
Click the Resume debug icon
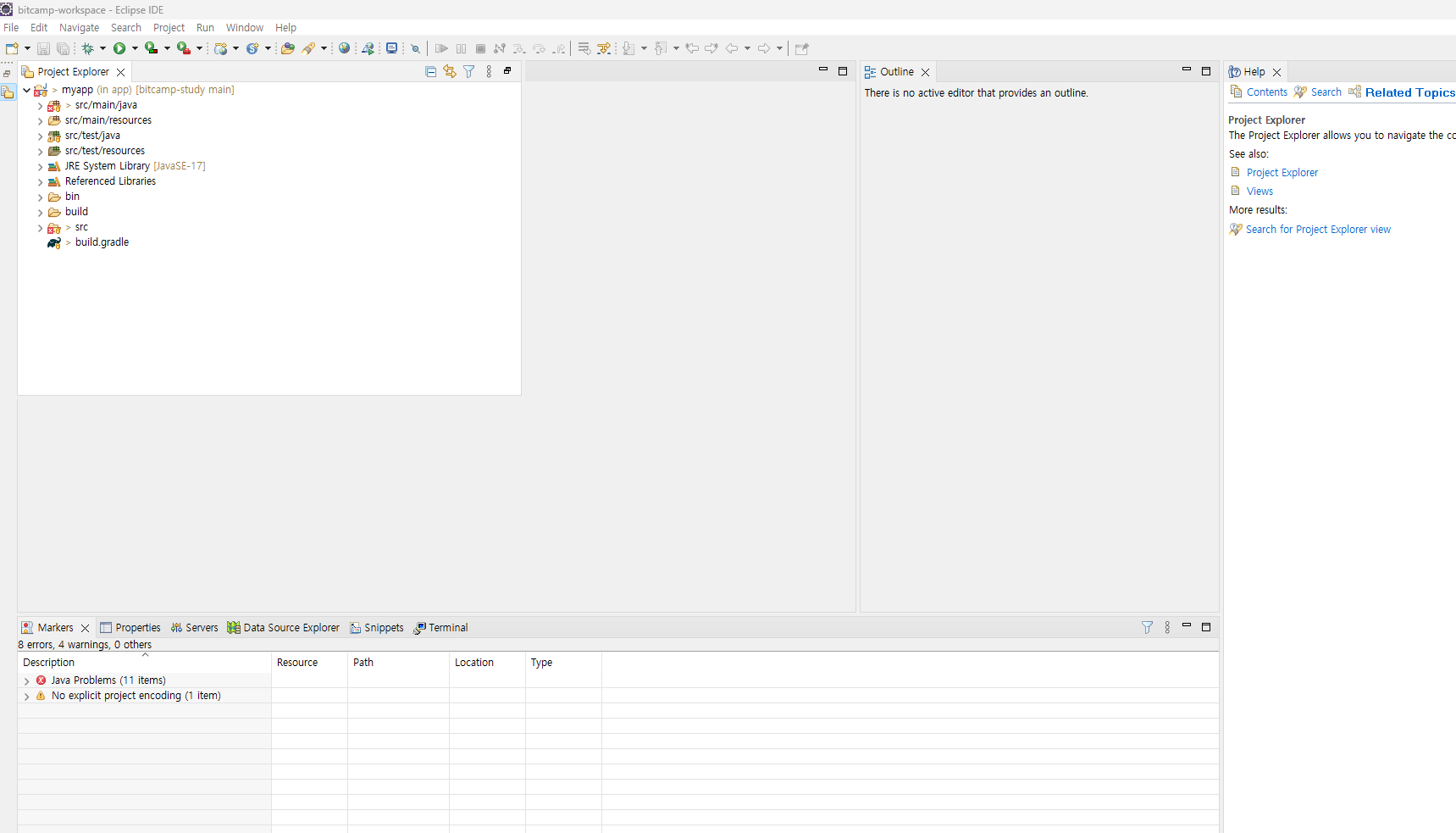[x=441, y=48]
